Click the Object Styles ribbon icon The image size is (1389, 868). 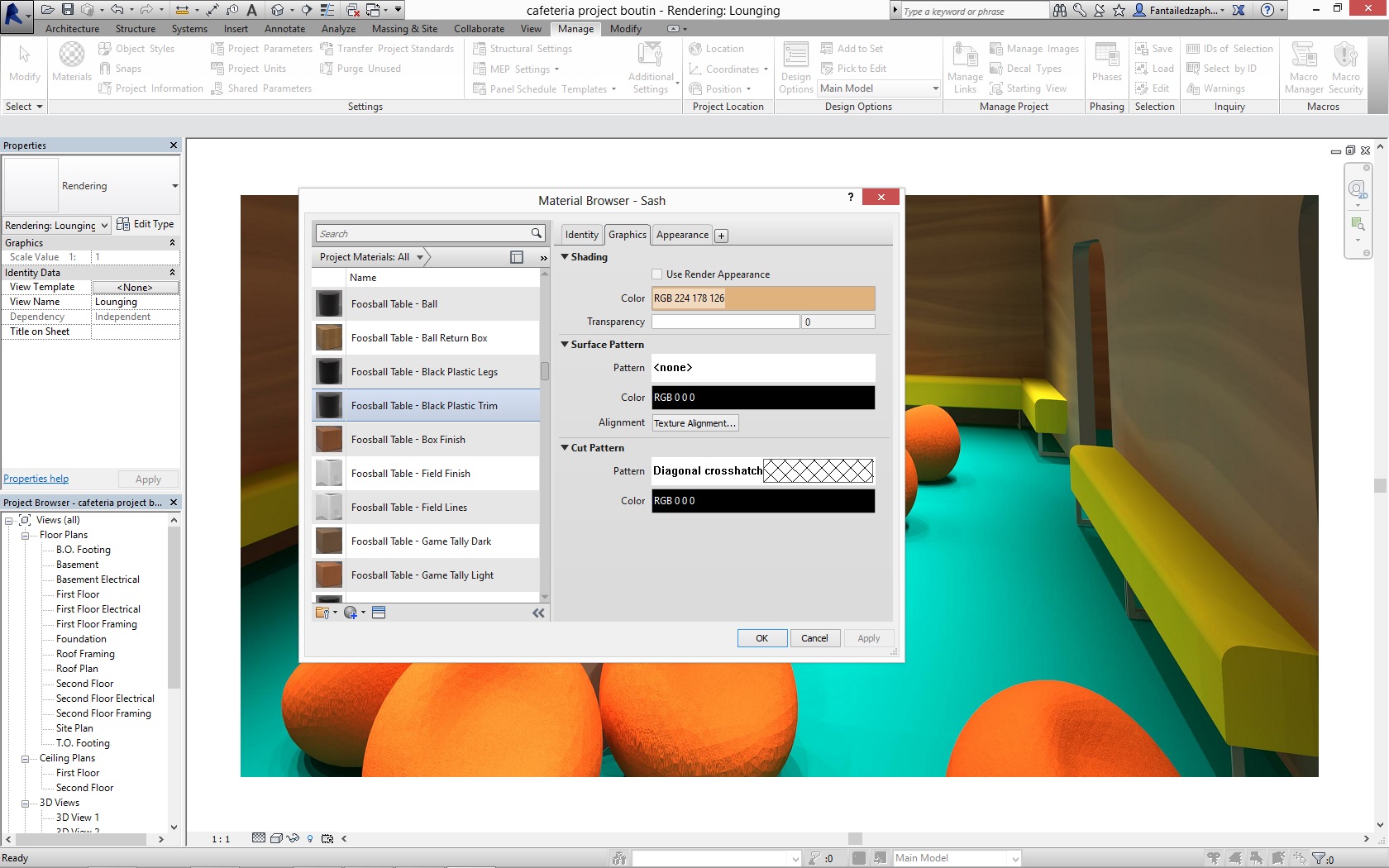pos(105,49)
